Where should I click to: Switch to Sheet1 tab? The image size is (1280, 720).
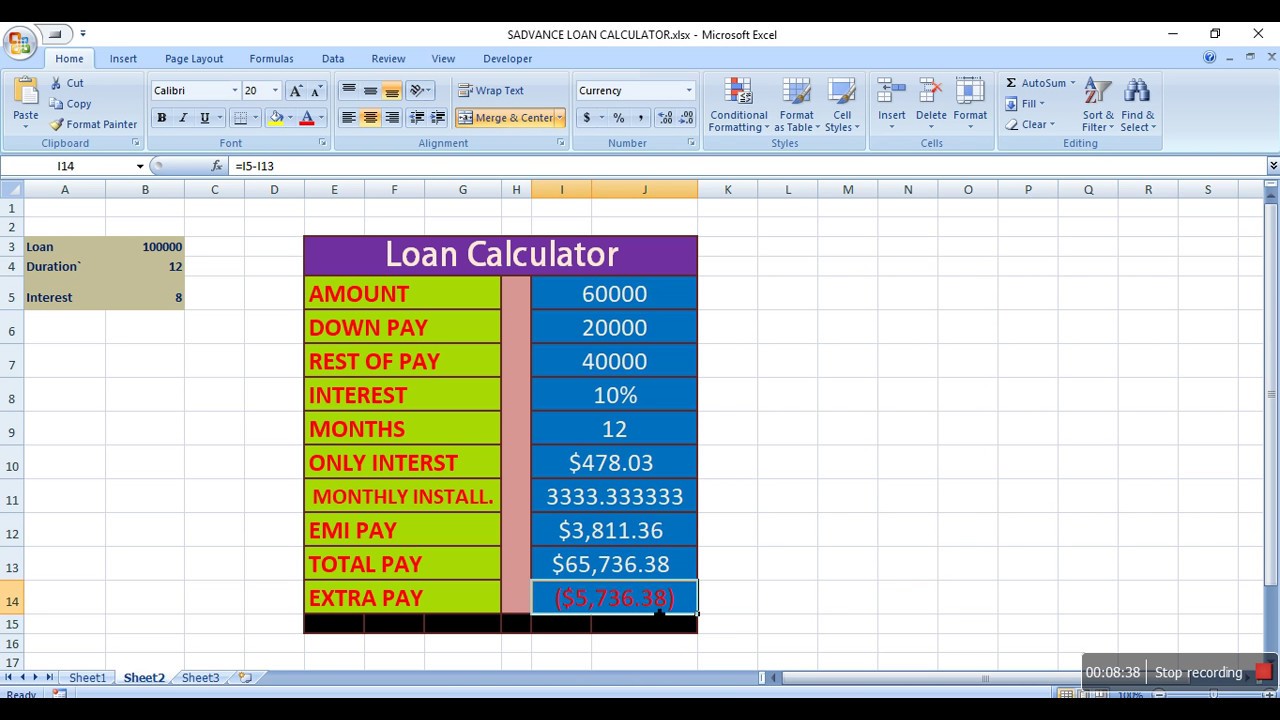(x=87, y=678)
